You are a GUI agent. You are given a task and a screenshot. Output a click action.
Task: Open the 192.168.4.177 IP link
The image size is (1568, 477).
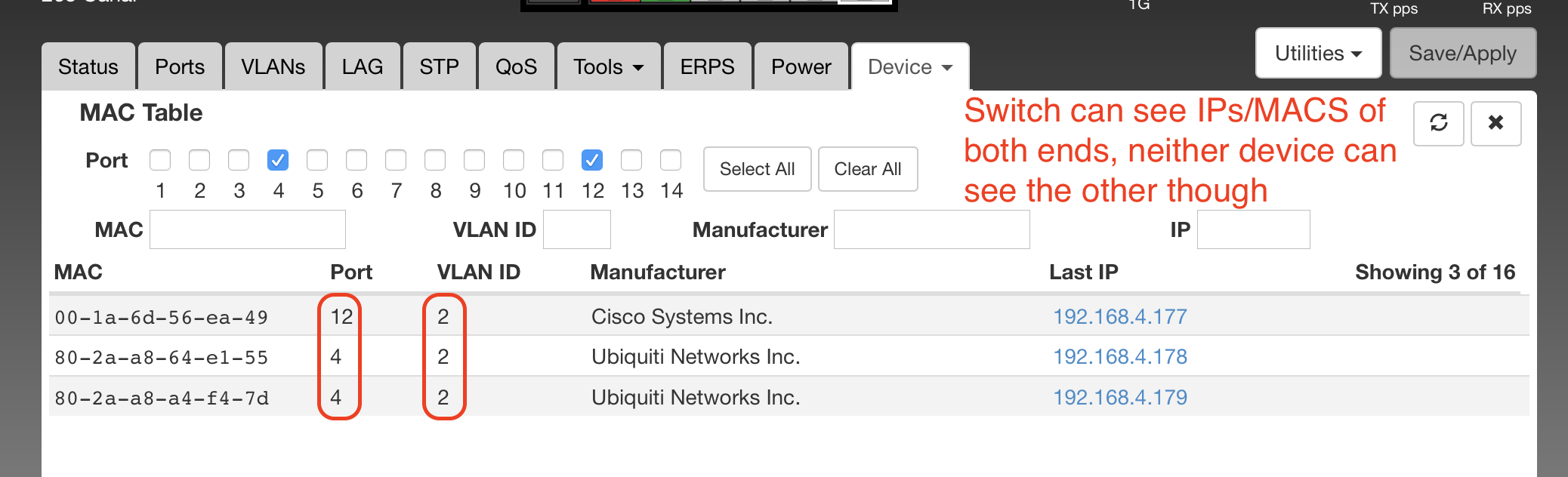click(x=1119, y=317)
